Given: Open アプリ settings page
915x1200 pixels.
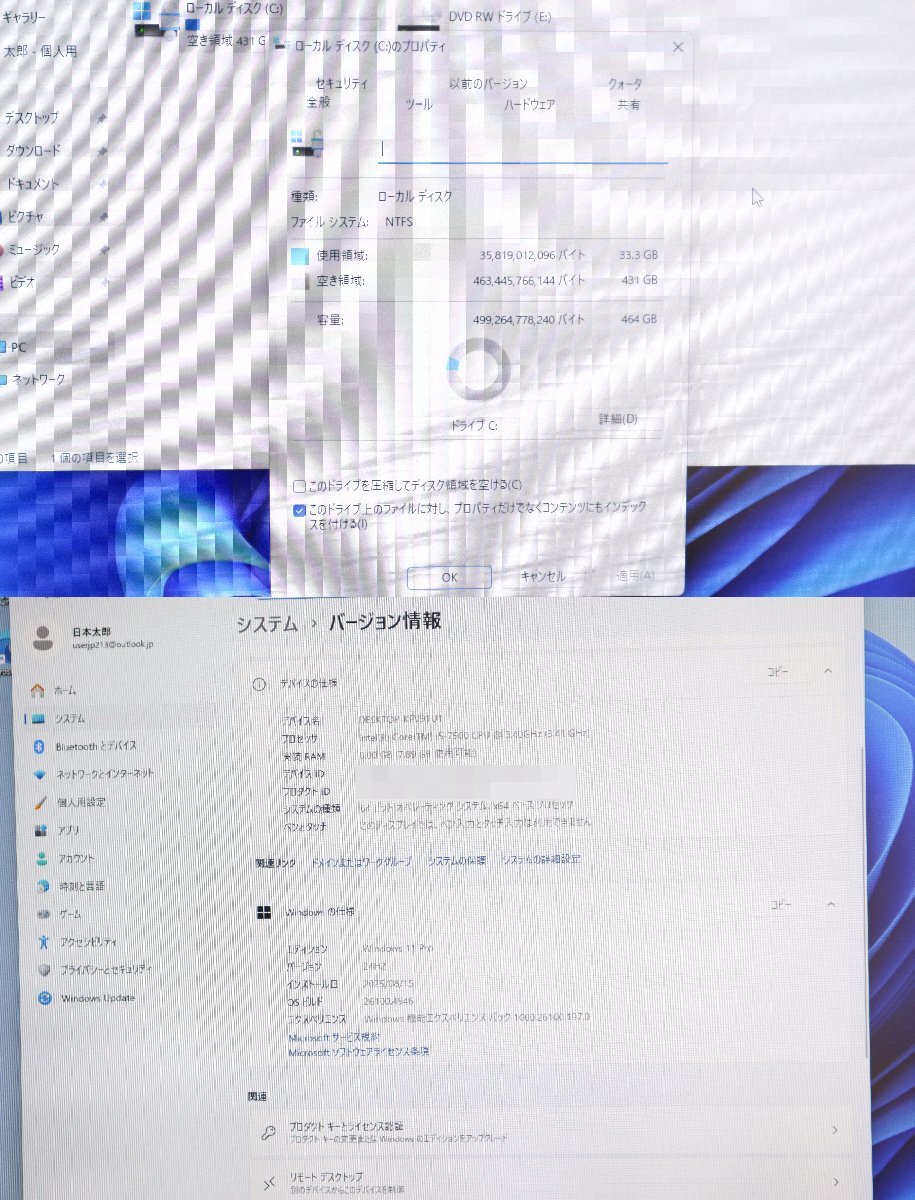Looking at the screenshot, I should [x=56, y=830].
